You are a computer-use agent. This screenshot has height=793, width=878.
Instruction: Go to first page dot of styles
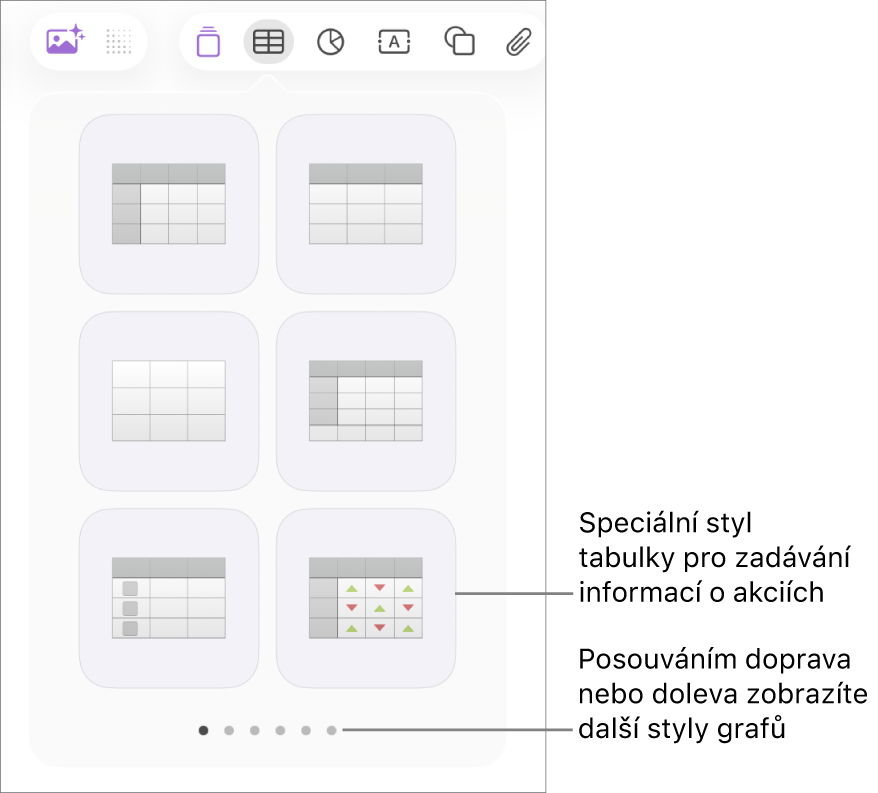203,730
